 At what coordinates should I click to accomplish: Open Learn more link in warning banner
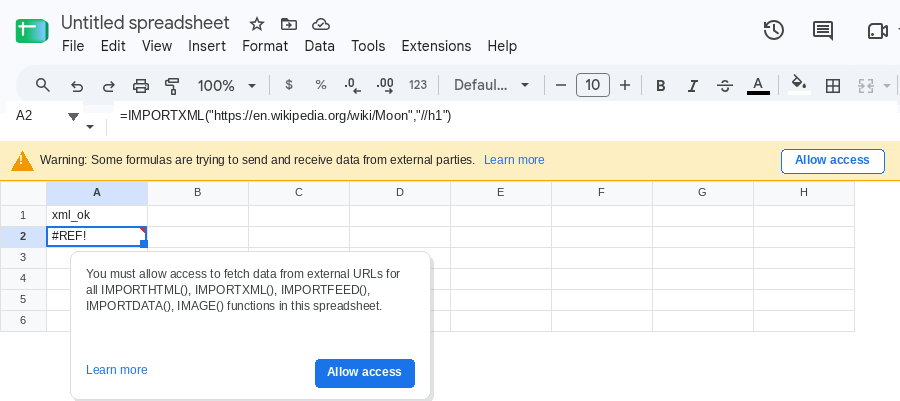point(514,160)
